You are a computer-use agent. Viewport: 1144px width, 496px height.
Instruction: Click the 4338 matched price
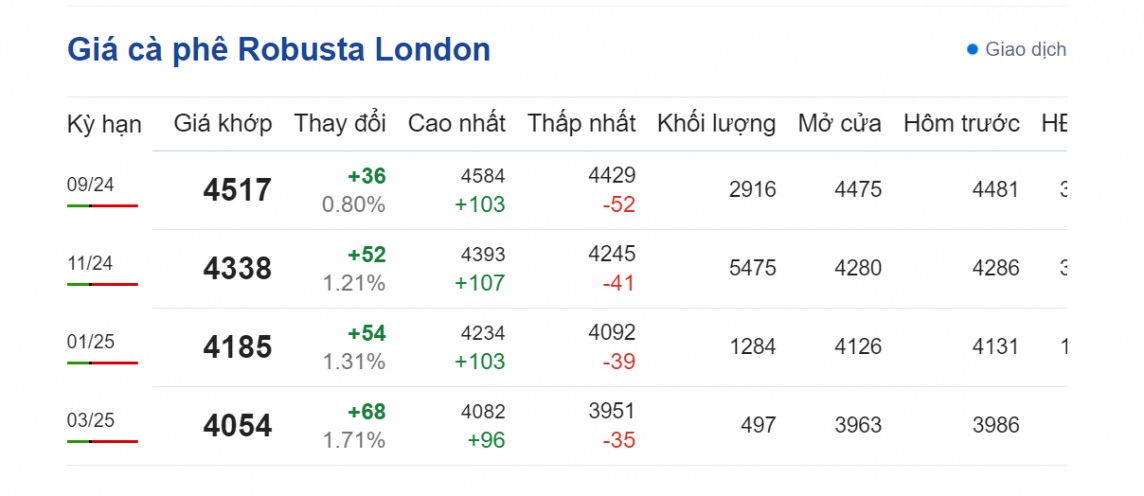pos(237,269)
